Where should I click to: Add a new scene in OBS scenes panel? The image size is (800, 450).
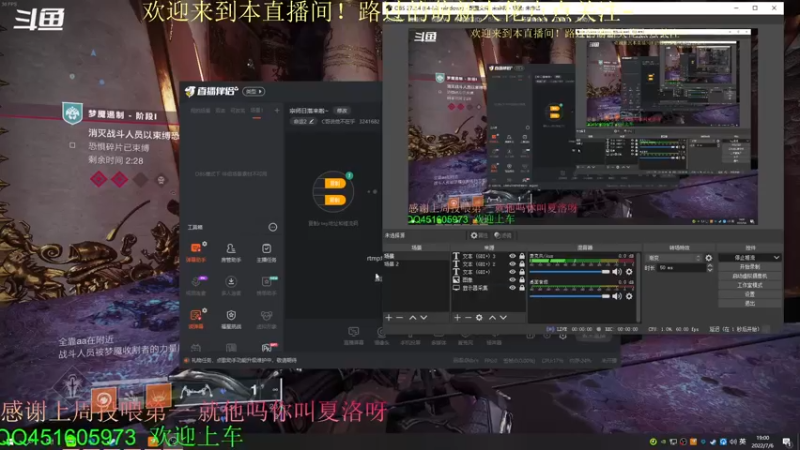tap(389, 317)
